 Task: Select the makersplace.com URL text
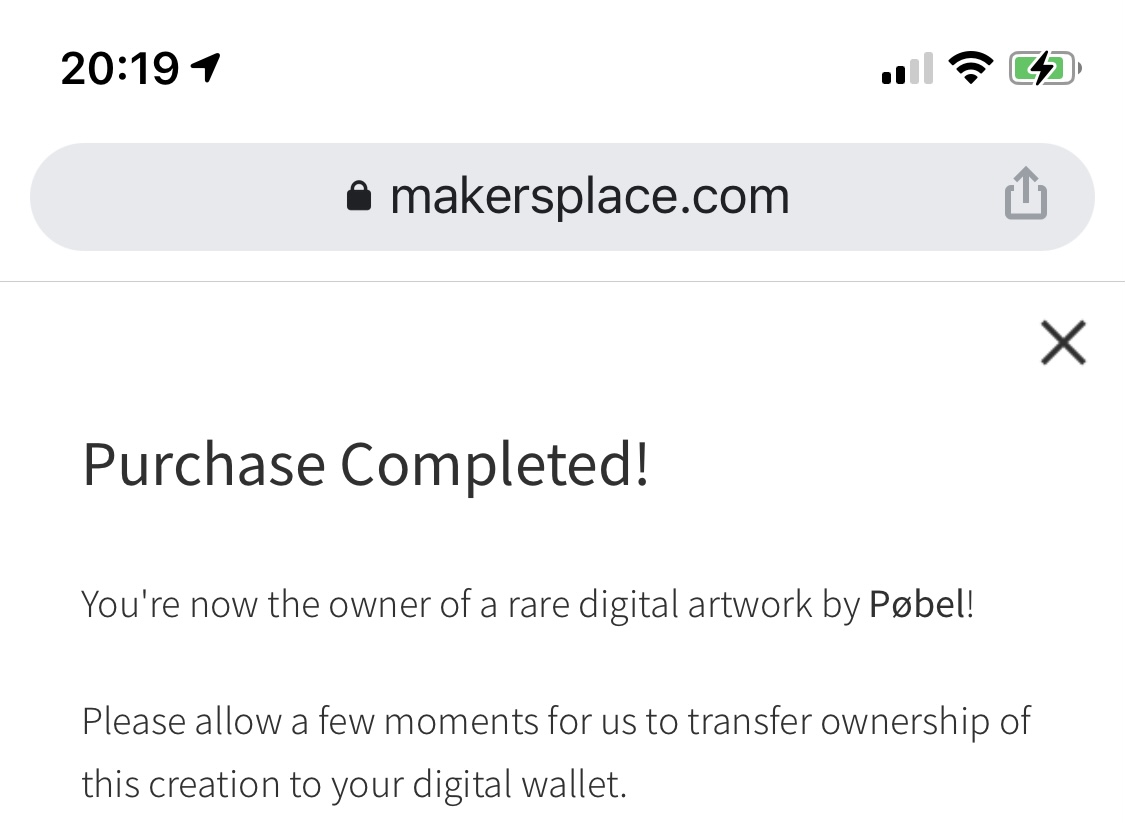[x=589, y=196]
